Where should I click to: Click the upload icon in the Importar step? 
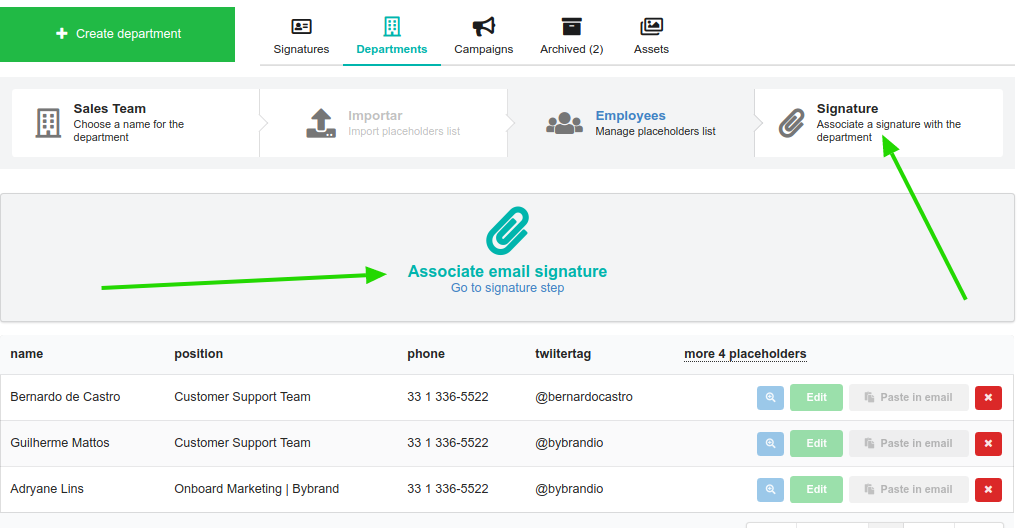(x=321, y=123)
